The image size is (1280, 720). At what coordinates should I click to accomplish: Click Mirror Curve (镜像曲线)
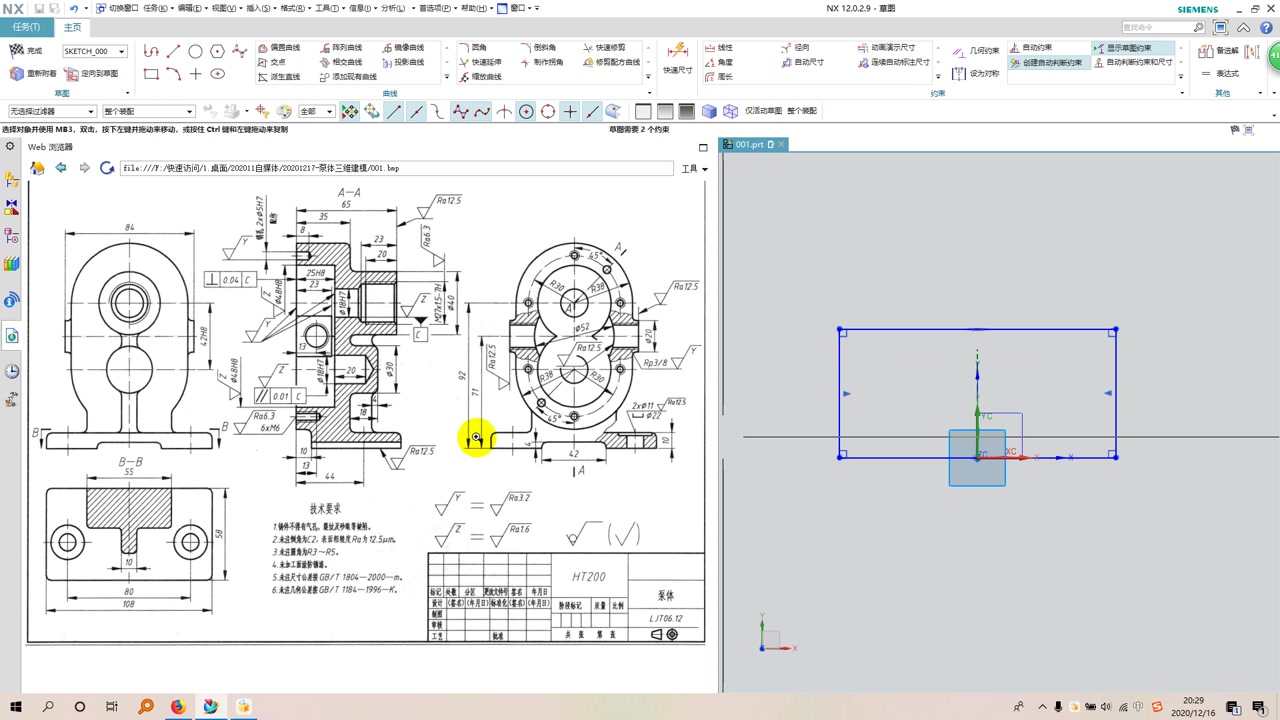pyautogui.click(x=402, y=47)
